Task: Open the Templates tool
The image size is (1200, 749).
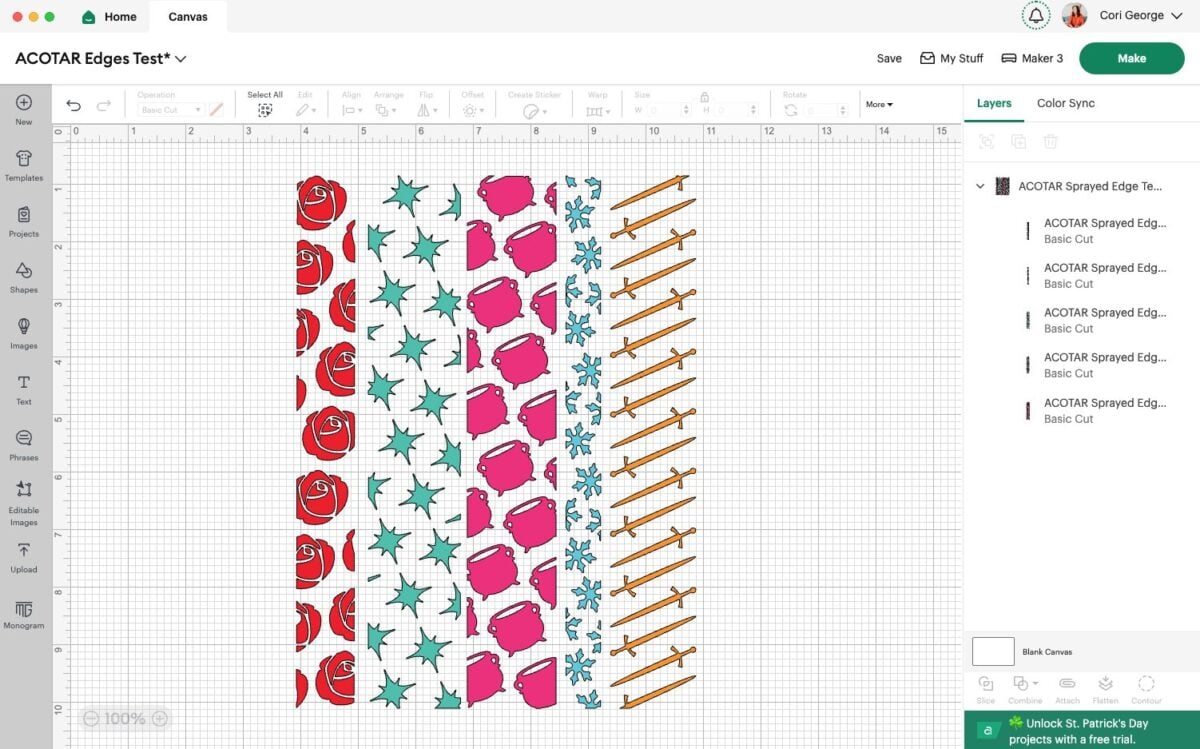Action: [x=24, y=165]
